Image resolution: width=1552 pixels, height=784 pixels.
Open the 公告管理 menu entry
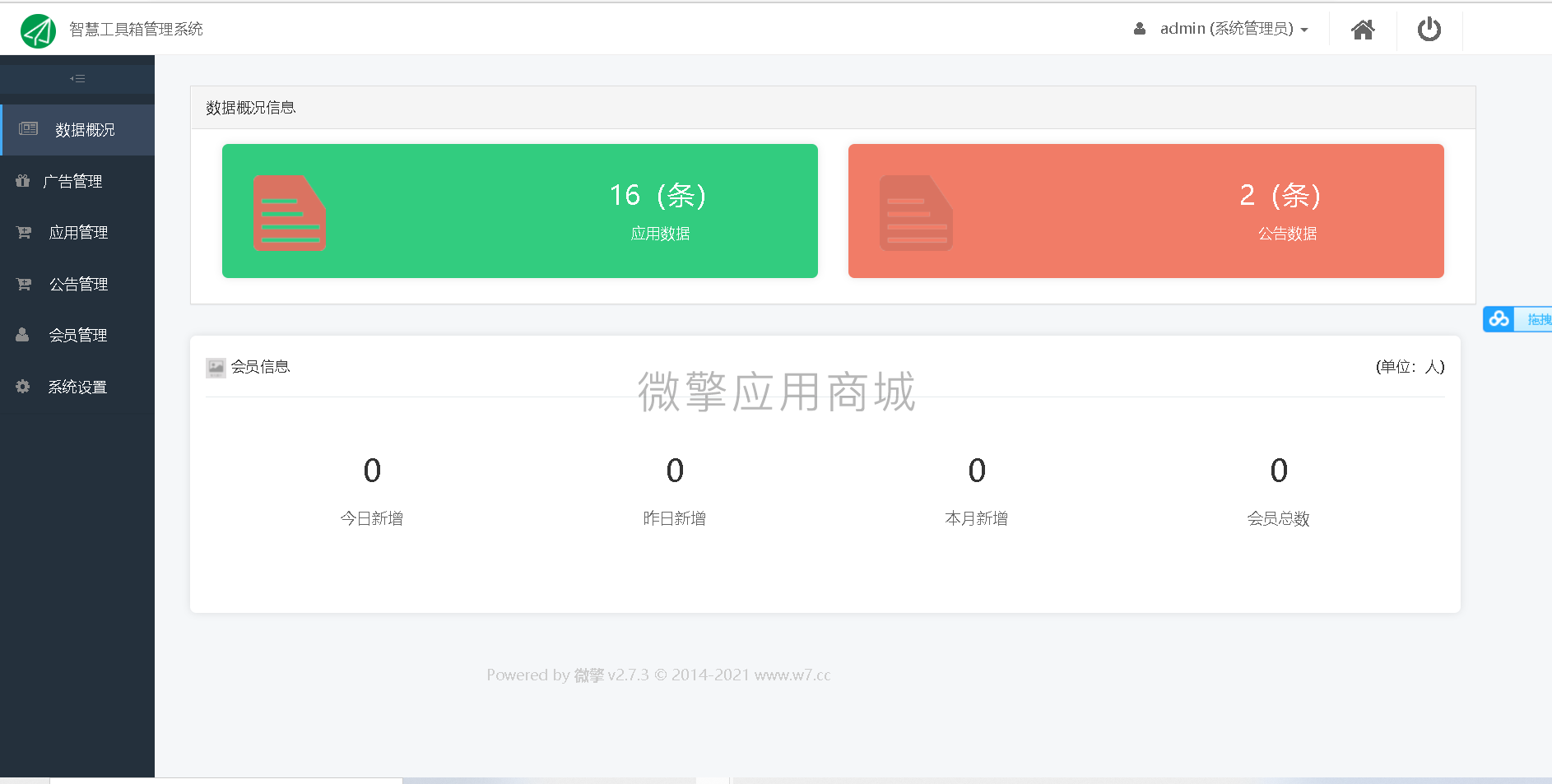78,284
